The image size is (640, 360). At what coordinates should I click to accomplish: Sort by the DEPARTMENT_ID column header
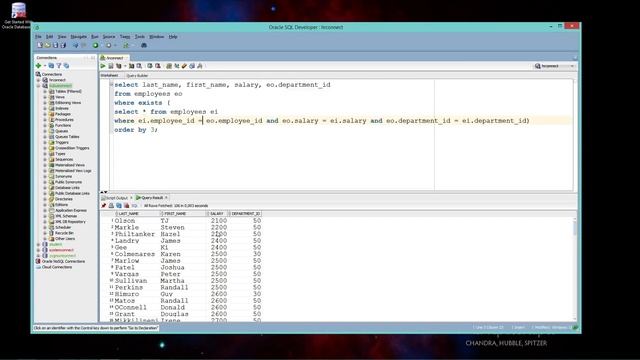click(245, 214)
